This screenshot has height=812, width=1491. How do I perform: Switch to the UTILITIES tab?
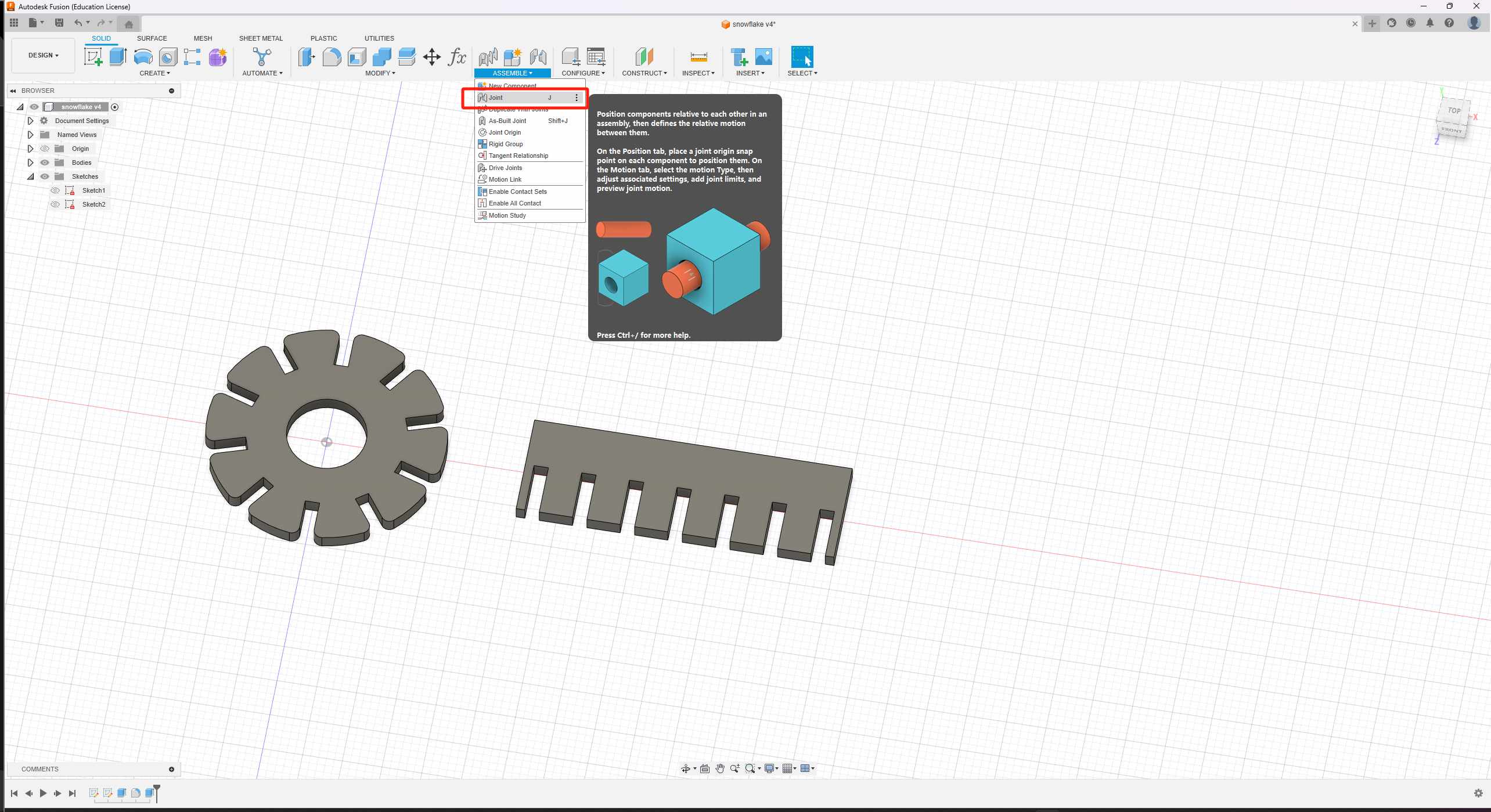[x=379, y=38]
